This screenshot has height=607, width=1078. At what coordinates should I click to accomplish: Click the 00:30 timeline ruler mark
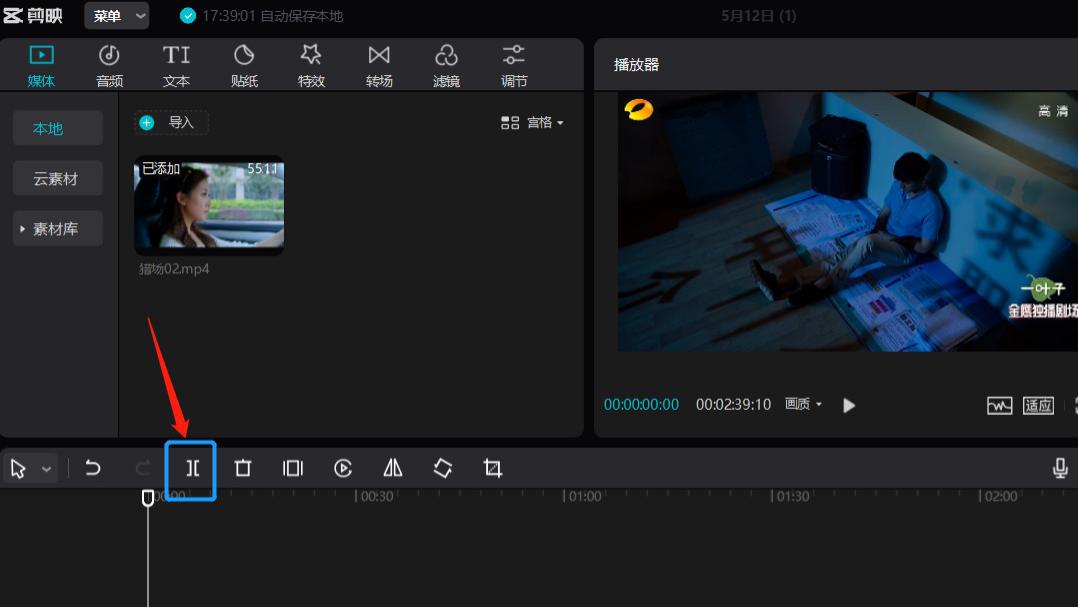click(x=375, y=496)
